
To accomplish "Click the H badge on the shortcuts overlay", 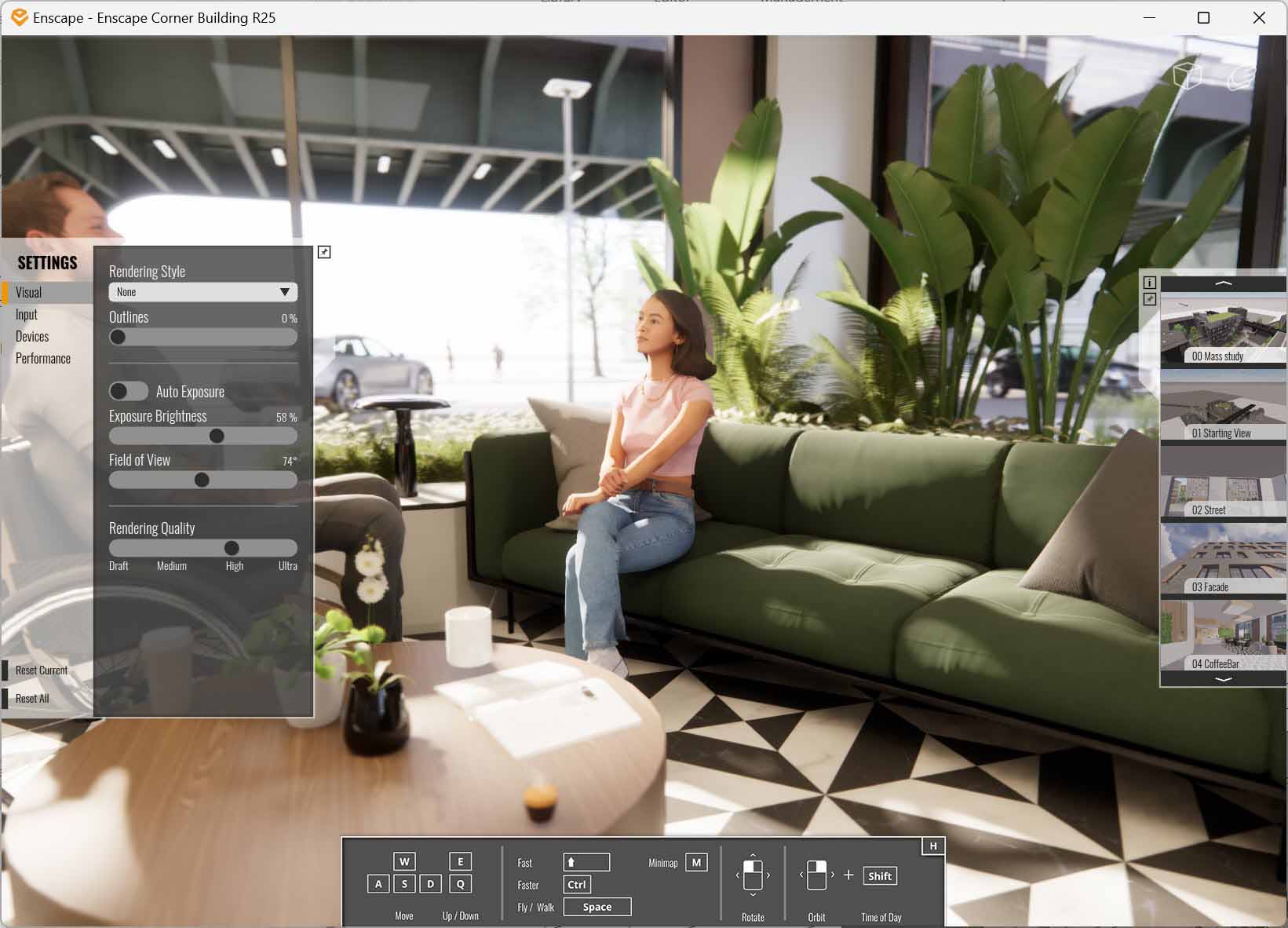I will pyautogui.click(x=933, y=846).
